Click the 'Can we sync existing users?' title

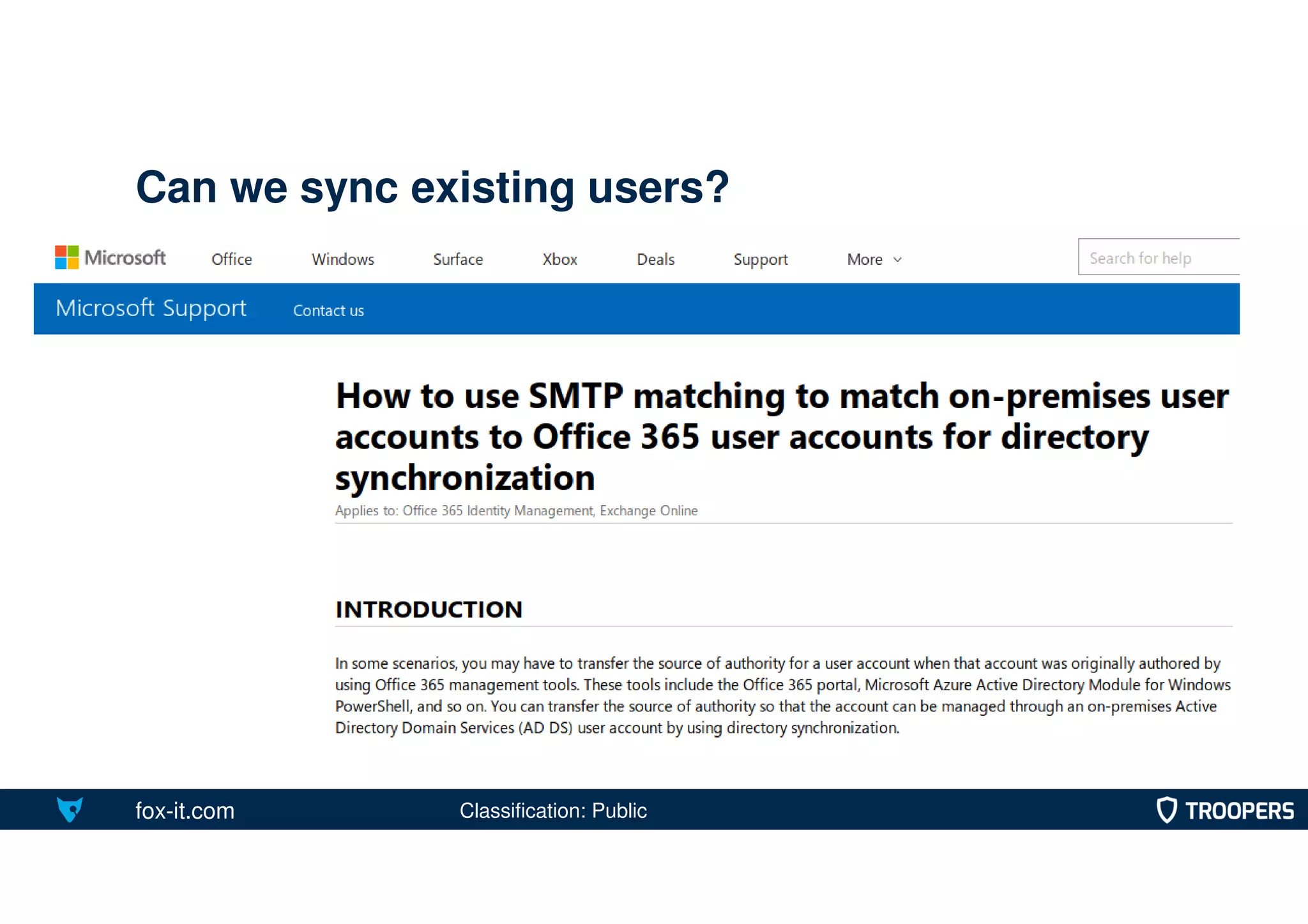pos(432,187)
